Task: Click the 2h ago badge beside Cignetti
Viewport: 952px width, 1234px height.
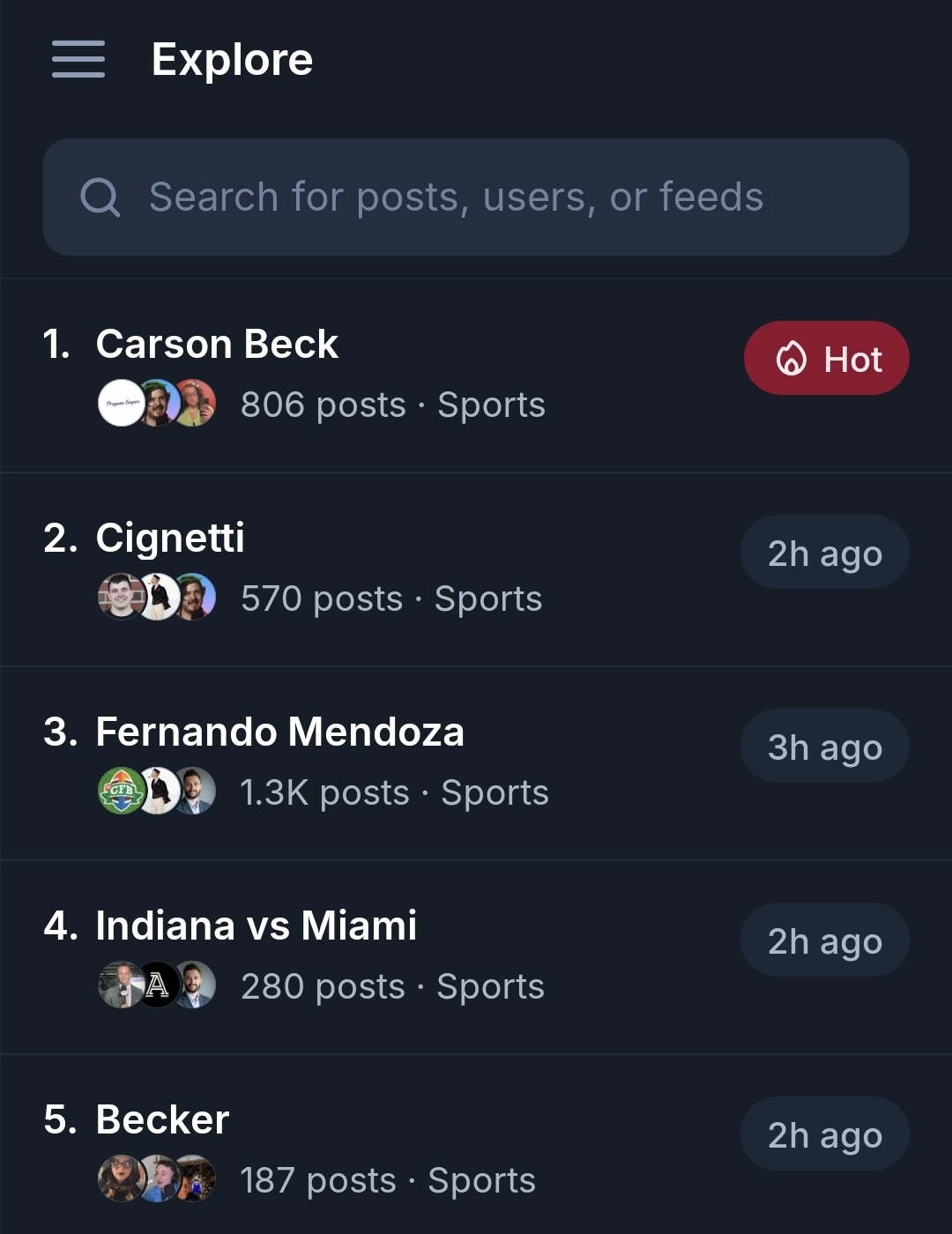Action: pos(824,554)
